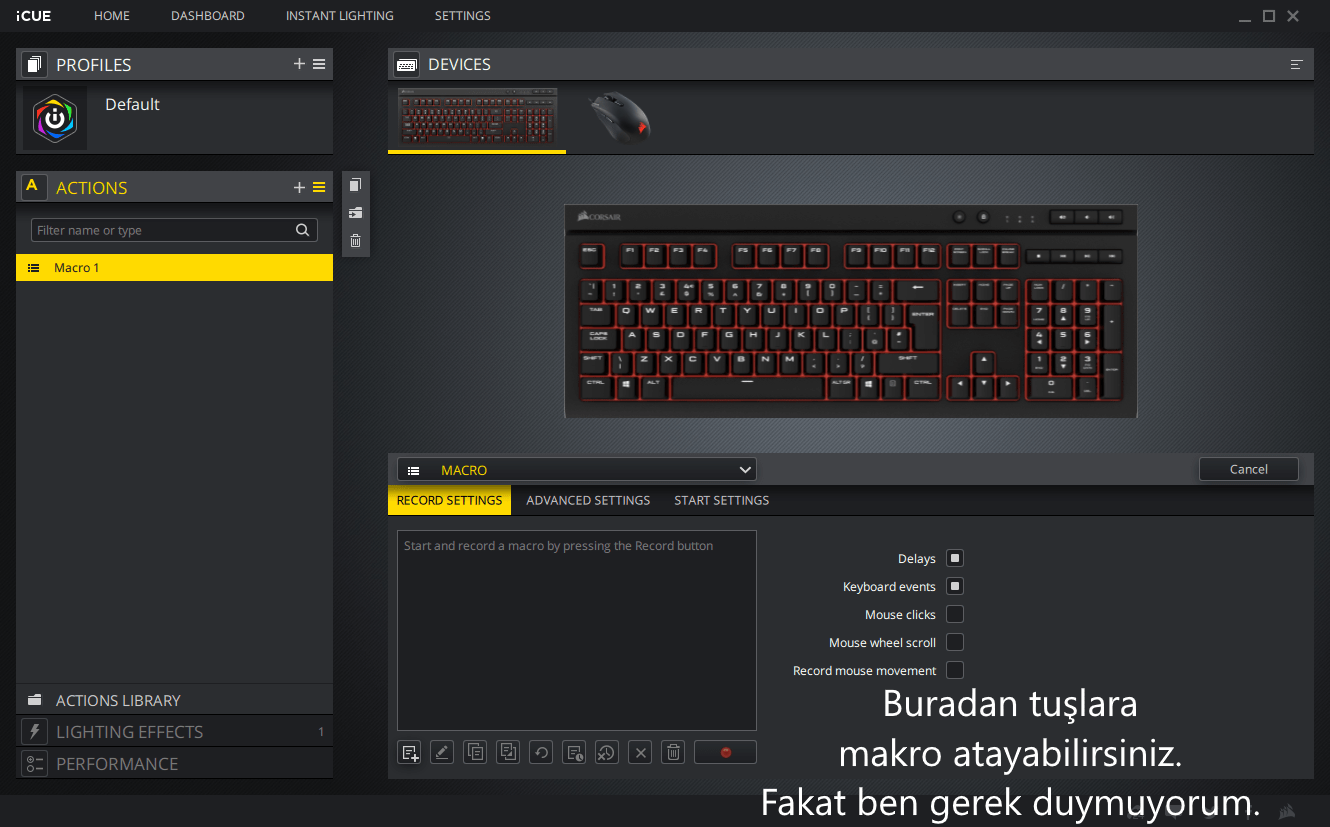Enable the Mouse wheel scroll checkbox
The height and width of the screenshot is (827, 1330).
click(x=955, y=642)
